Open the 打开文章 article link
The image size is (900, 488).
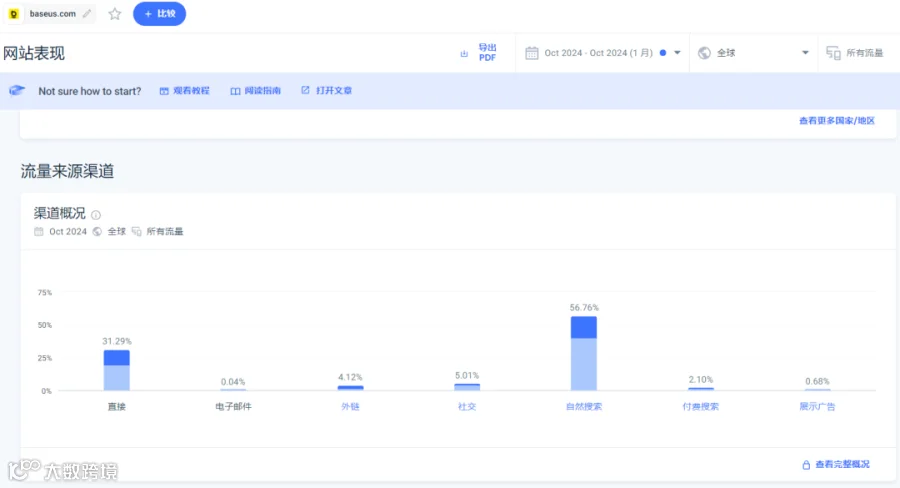click(327, 91)
